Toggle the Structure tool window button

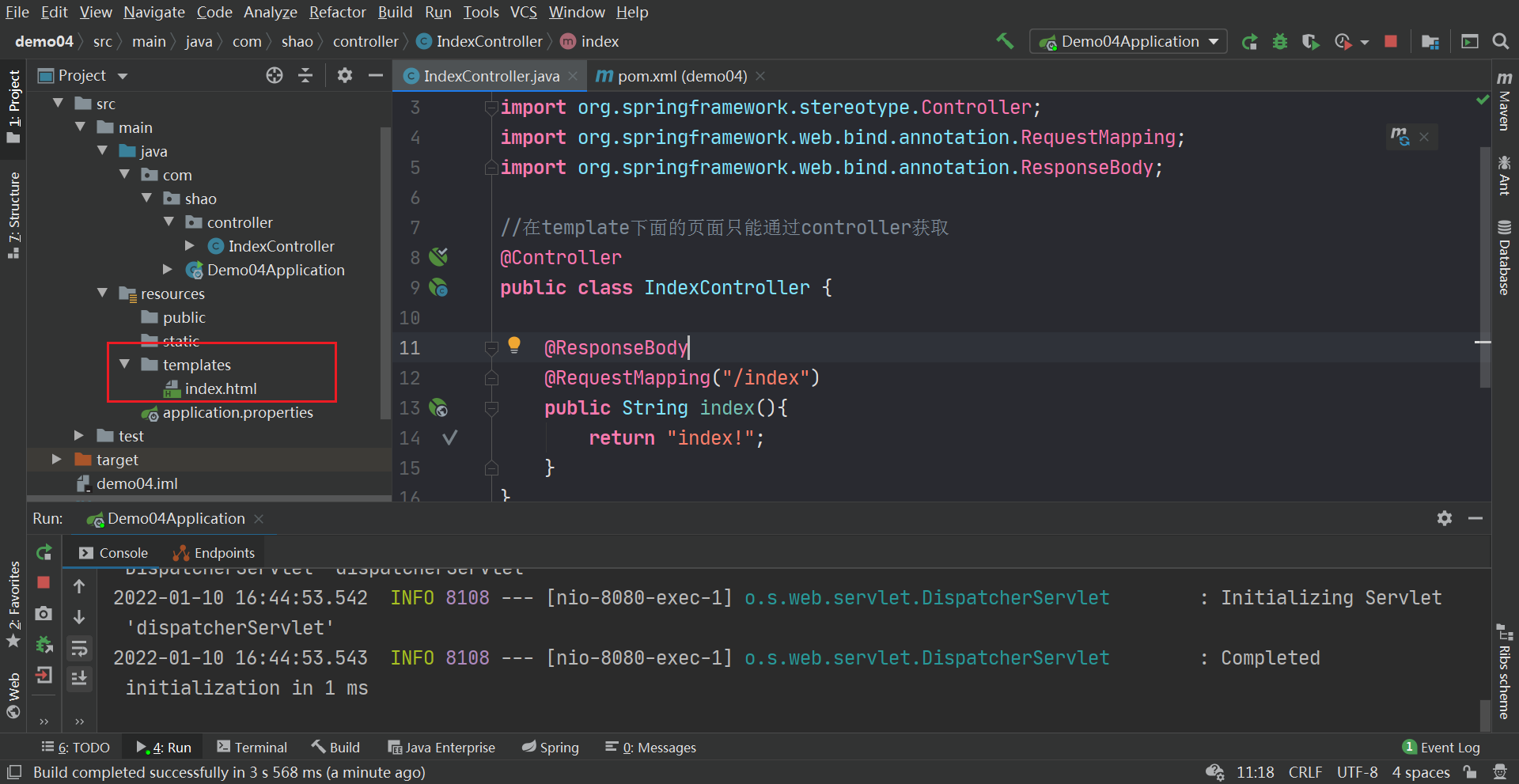(x=13, y=215)
